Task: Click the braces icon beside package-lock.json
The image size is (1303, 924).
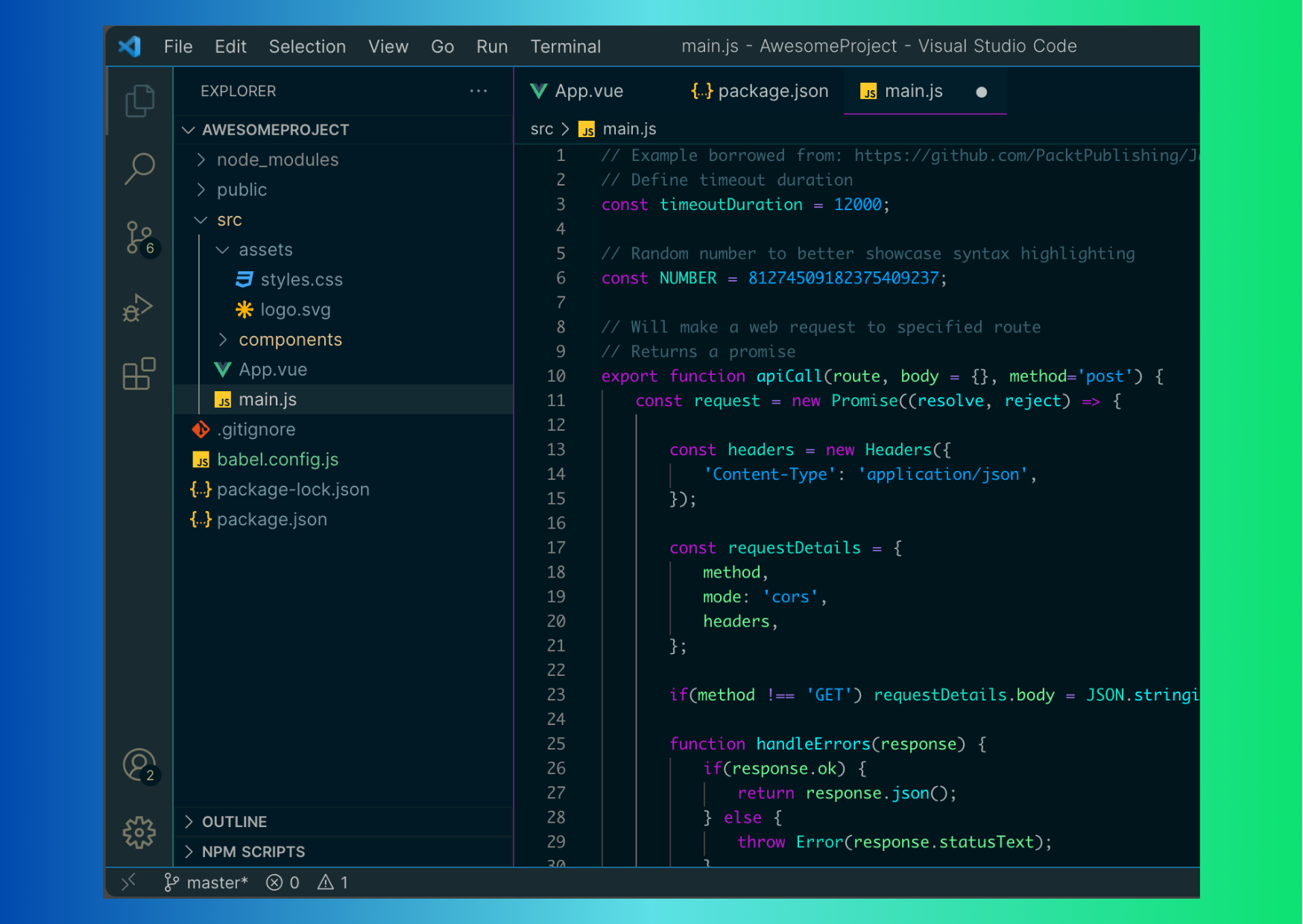Action: coord(201,490)
